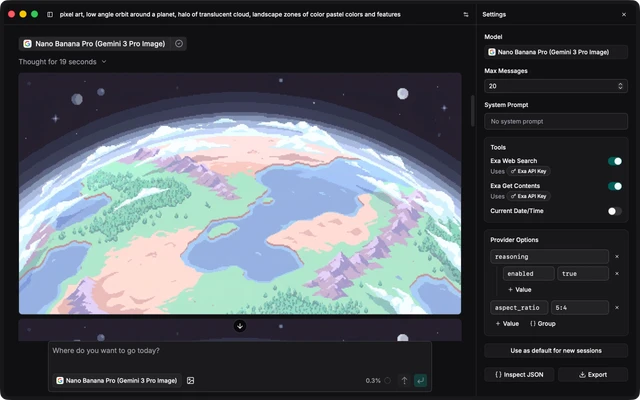This screenshot has height=400, width=640.
Task: Click the chat scrollbar thumb
Action: 473,111
